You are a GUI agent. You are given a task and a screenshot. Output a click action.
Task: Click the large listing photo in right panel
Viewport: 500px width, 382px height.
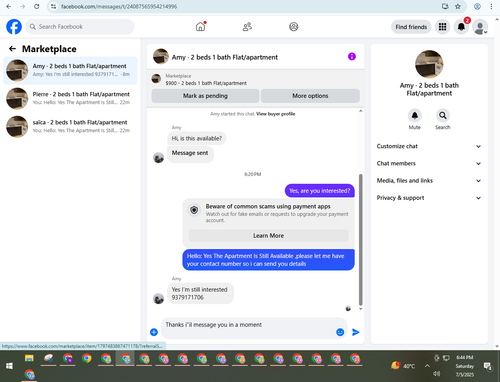pyautogui.click(x=429, y=64)
